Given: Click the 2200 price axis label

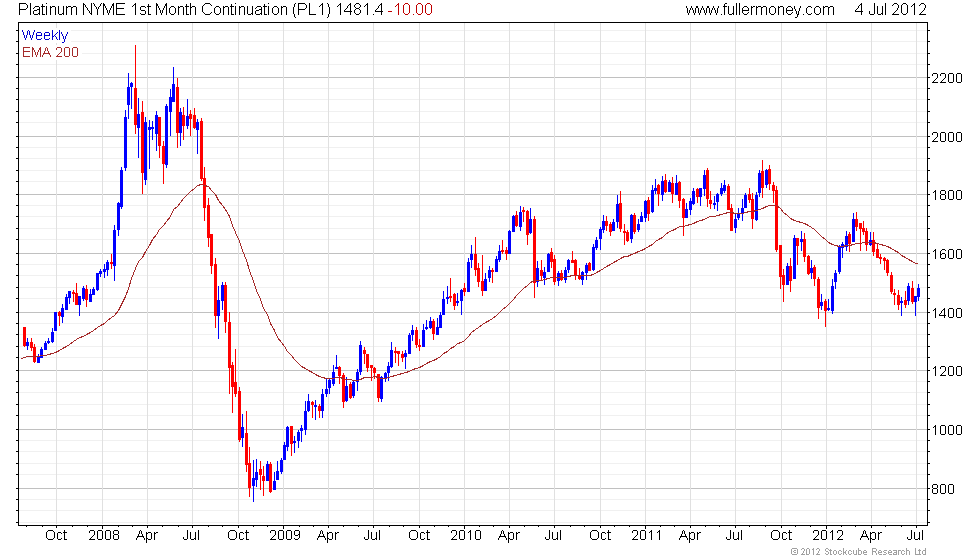Looking at the screenshot, I should [x=946, y=78].
